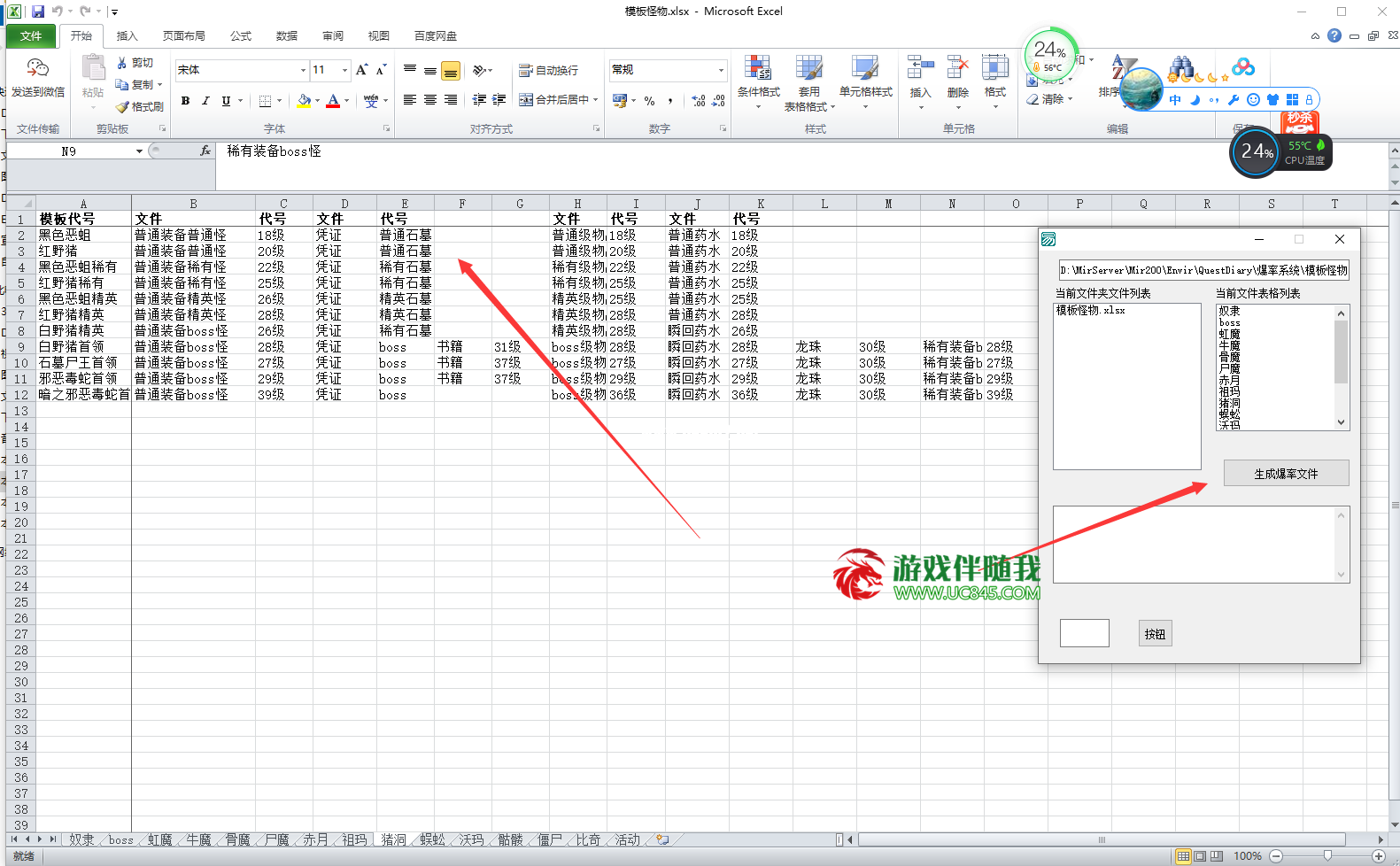Apply red font color A swatch
This screenshot has width=1400, height=866.
tap(333, 101)
